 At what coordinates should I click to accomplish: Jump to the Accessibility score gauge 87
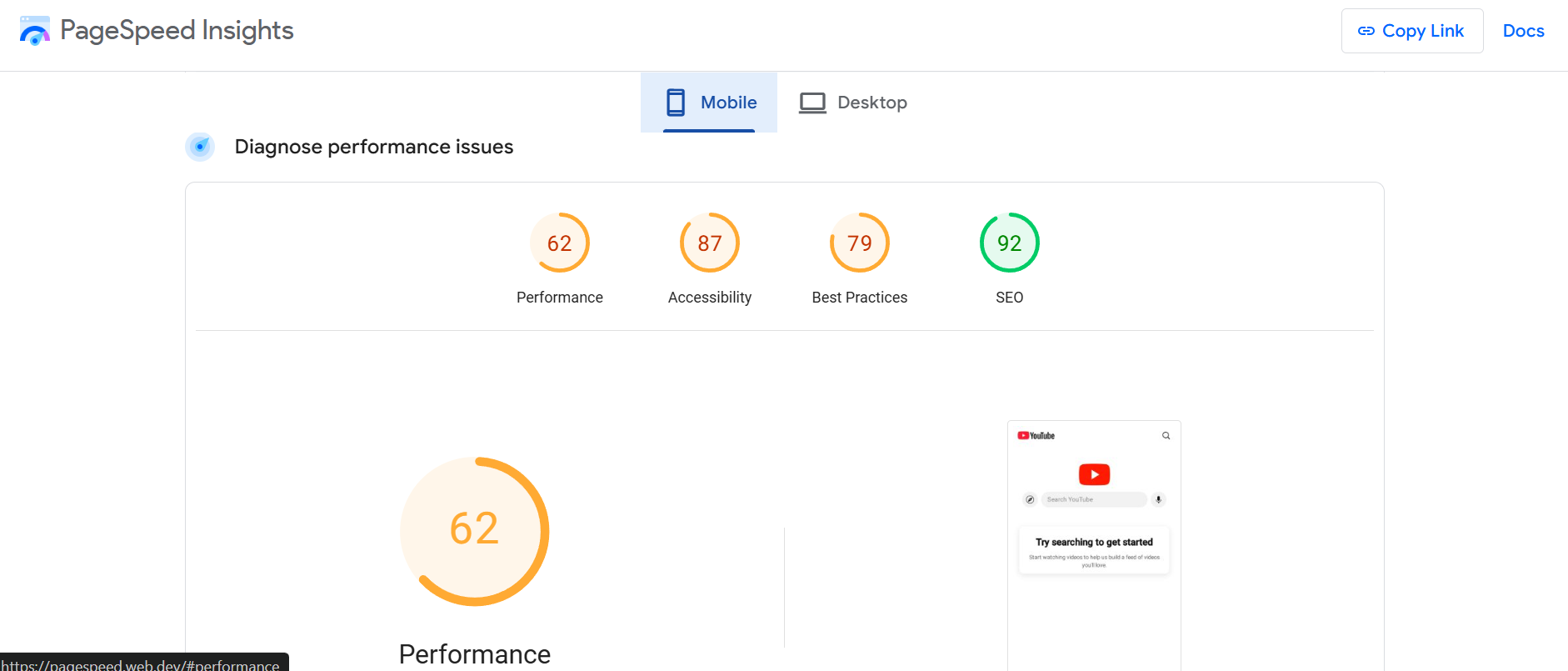point(710,243)
